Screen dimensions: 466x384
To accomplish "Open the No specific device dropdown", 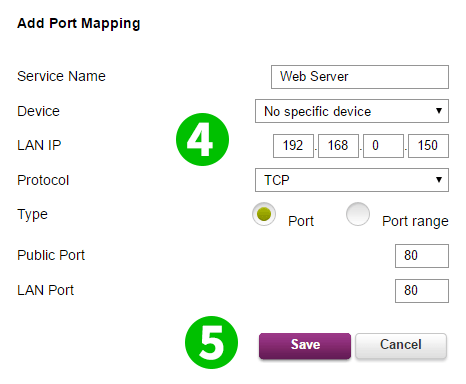I will [352, 111].
